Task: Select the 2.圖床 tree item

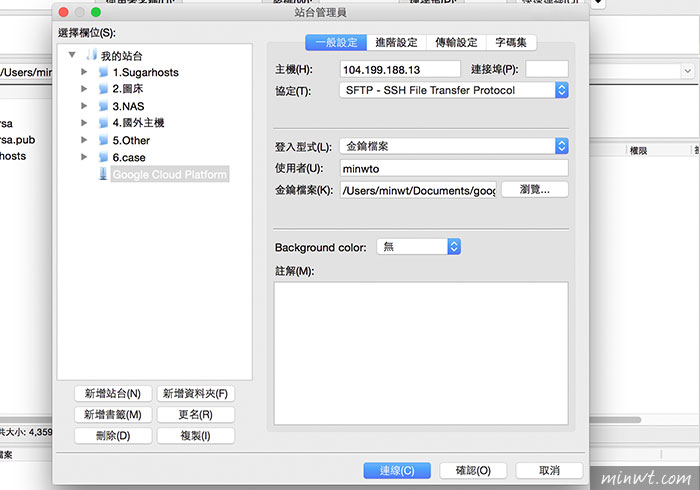Action: (x=128, y=89)
